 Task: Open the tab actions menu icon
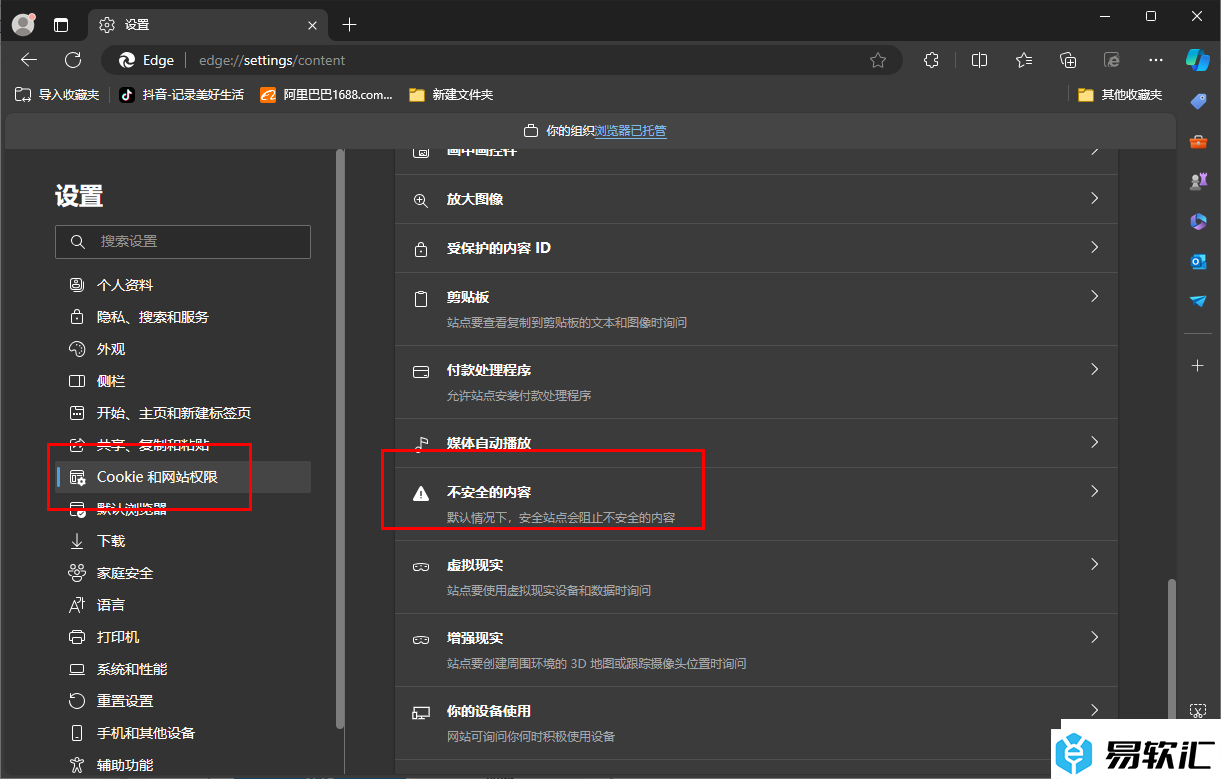61,24
